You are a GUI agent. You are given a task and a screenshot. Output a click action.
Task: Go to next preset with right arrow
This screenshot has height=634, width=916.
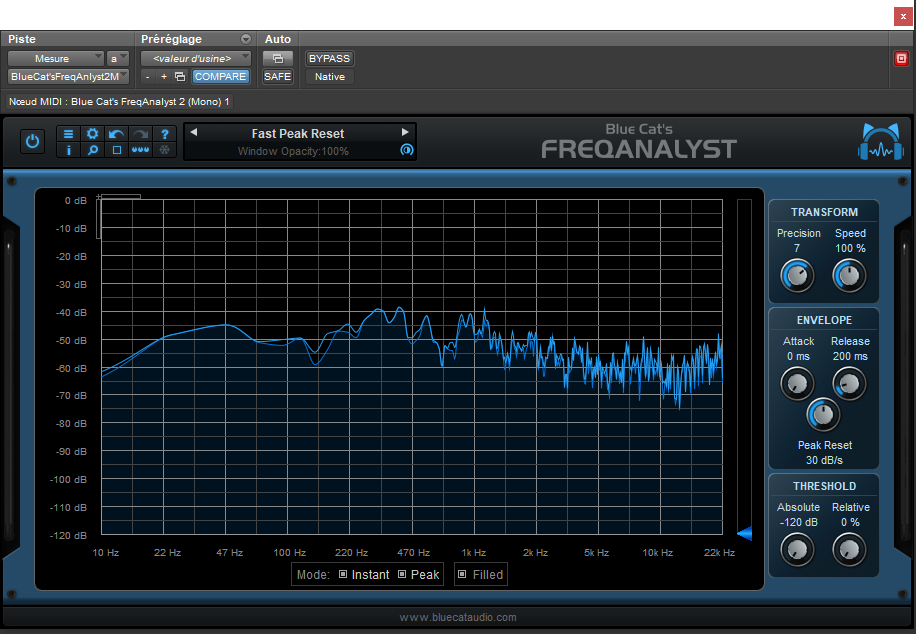coord(405,132)
